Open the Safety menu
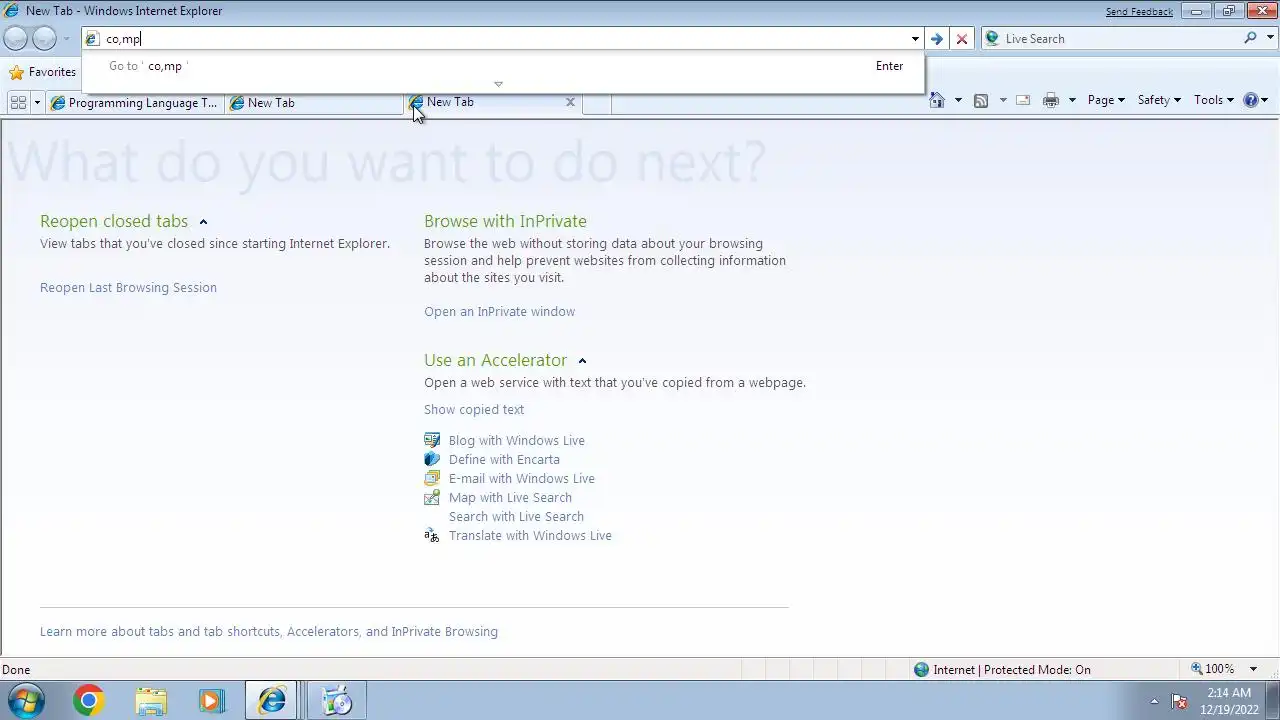Image resolution: width=1280 pixels, height=720 pixels. [1159, 100]
